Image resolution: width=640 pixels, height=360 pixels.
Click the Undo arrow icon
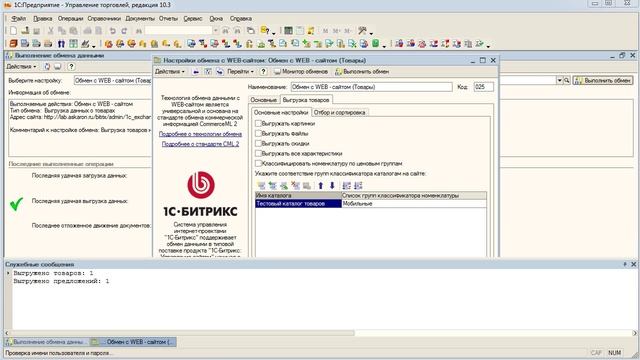point(113,31)
